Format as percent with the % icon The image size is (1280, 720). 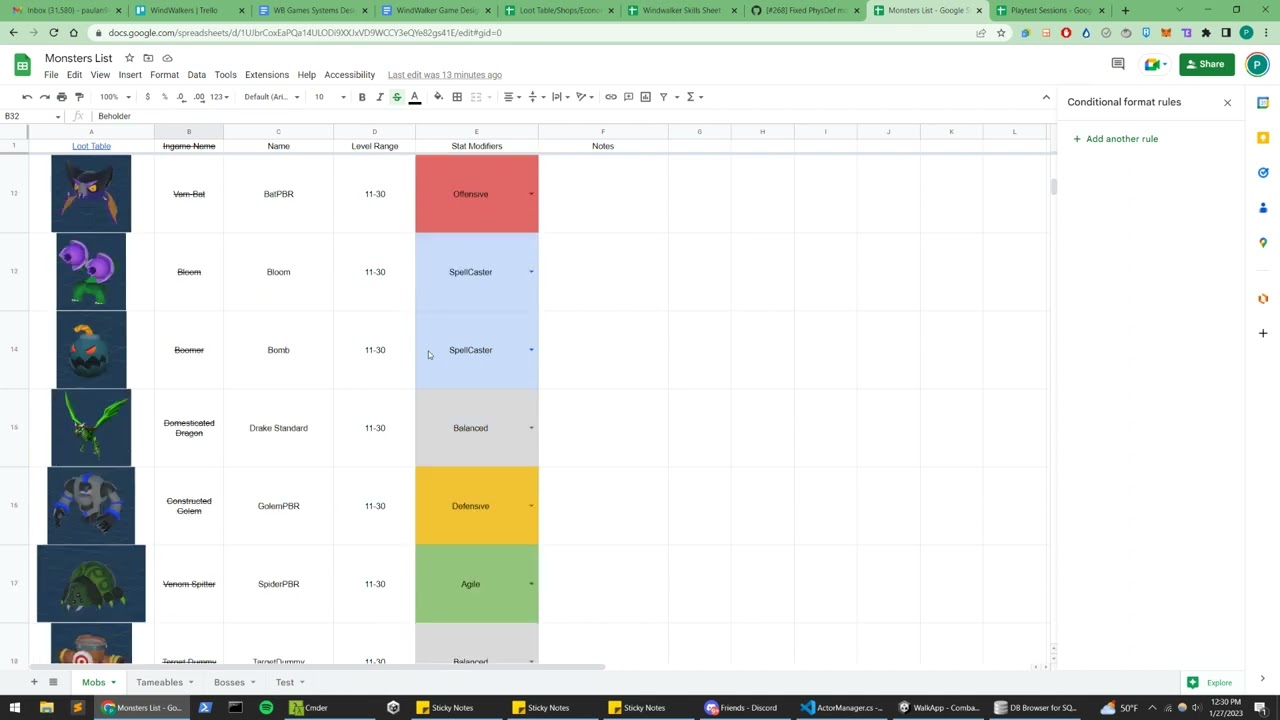[165, 97]
